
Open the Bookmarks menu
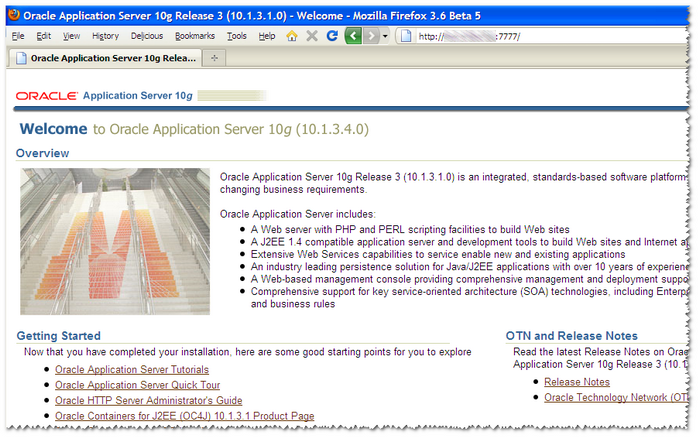(194, 36)
